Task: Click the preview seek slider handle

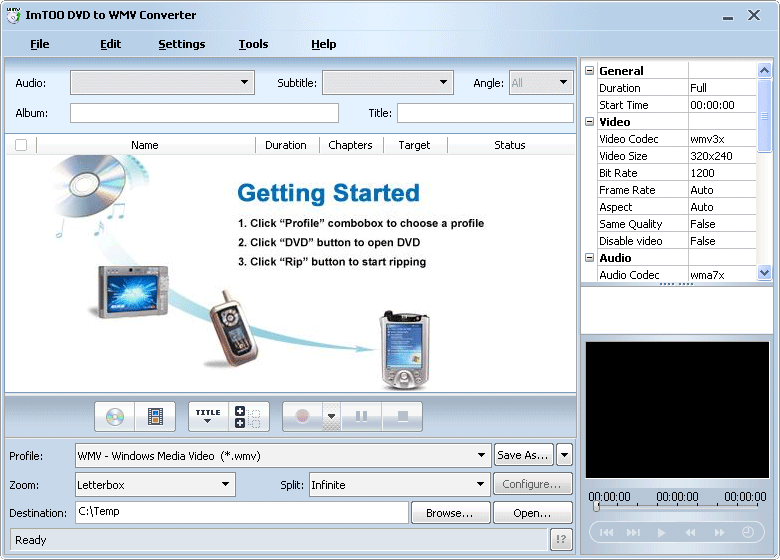Action: [596, 507]
